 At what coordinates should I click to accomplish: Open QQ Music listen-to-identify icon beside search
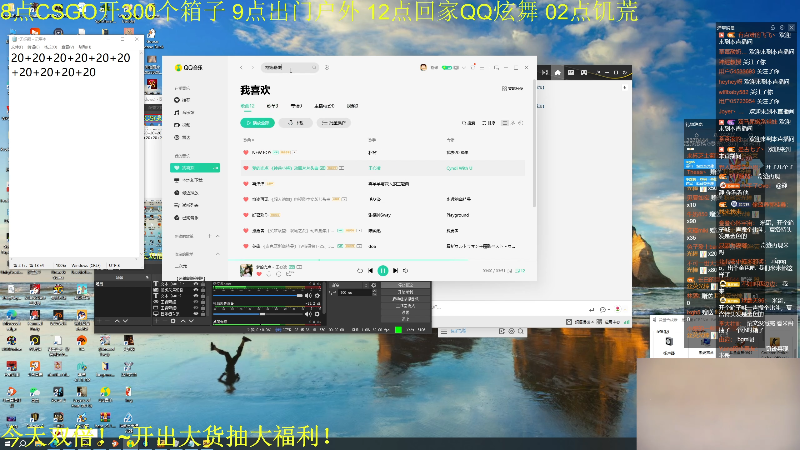pyautogui.click(x=327, y=67)
